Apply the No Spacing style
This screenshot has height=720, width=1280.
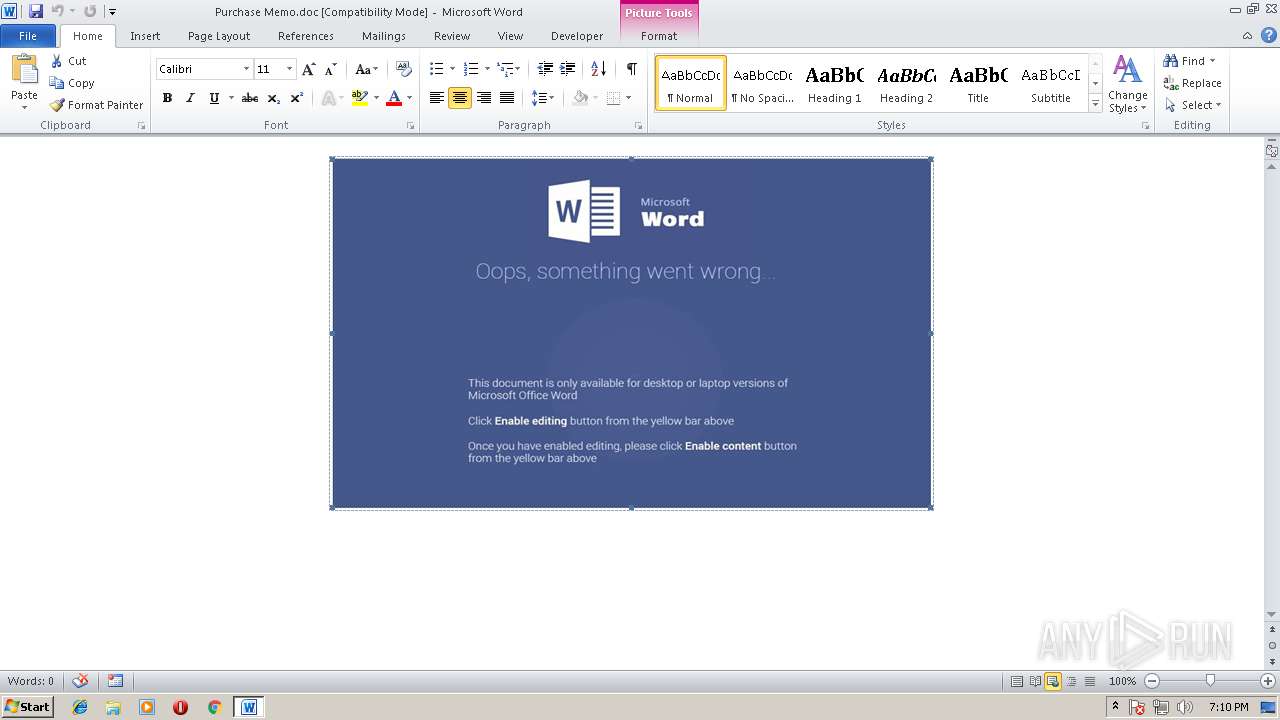point(762,83)
